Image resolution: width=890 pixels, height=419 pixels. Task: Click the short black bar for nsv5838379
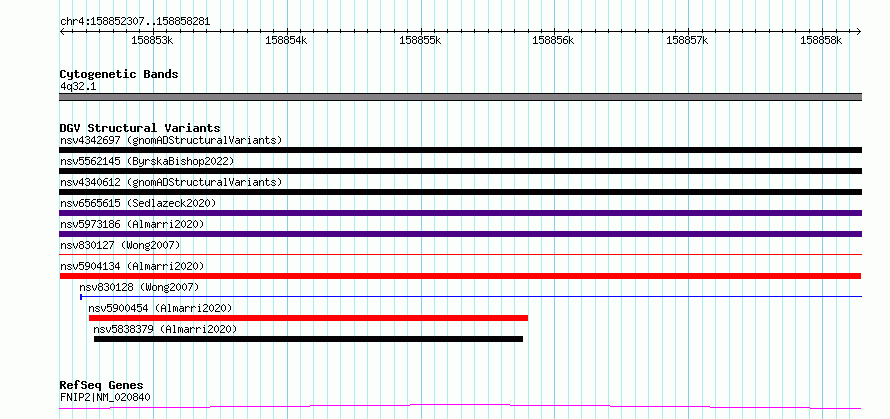(308, 339)
